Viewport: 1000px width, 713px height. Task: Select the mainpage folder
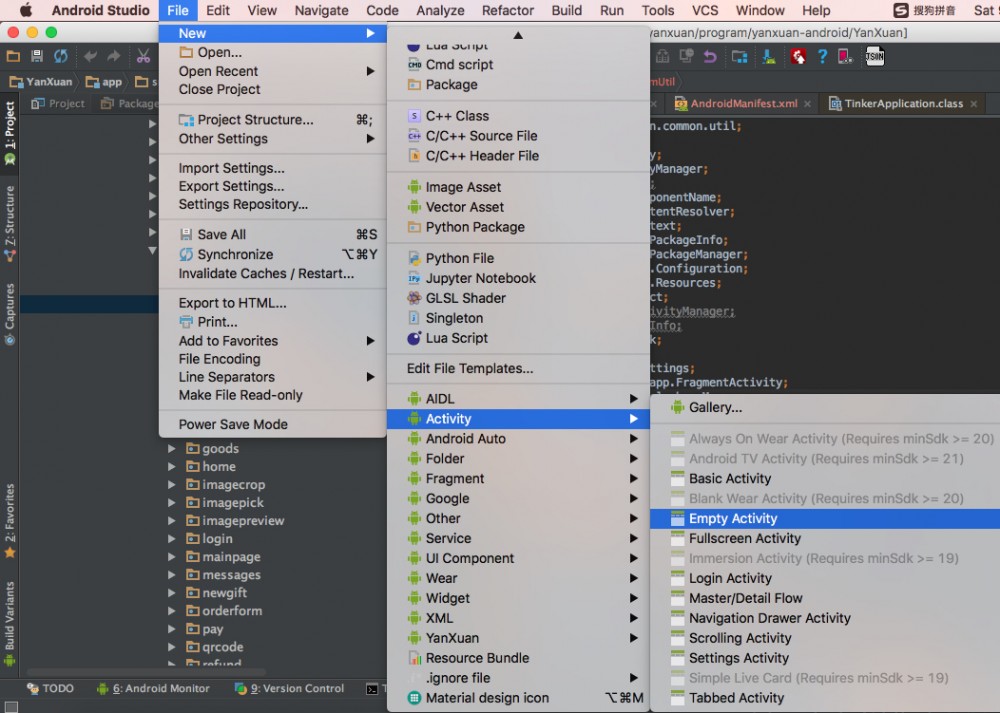click(x=224, y=557)
